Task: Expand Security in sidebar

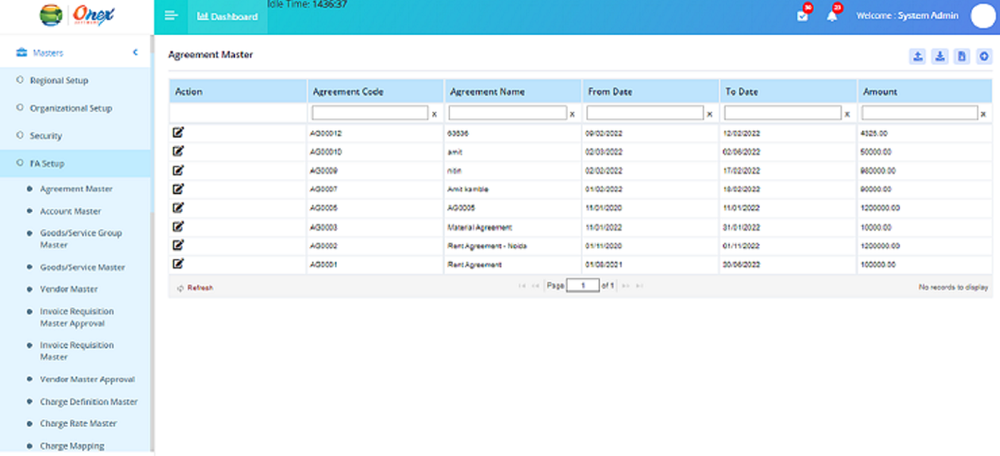Action: tap(46, 136)
